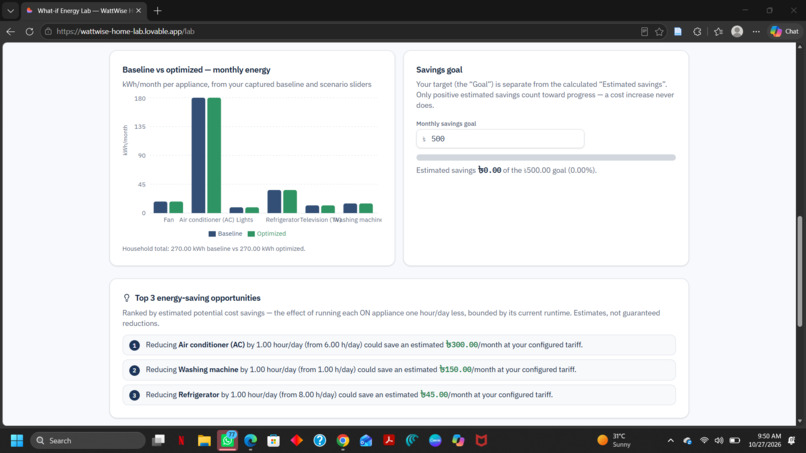Open the weather widget 31°C Sunny

coord(614,441)
